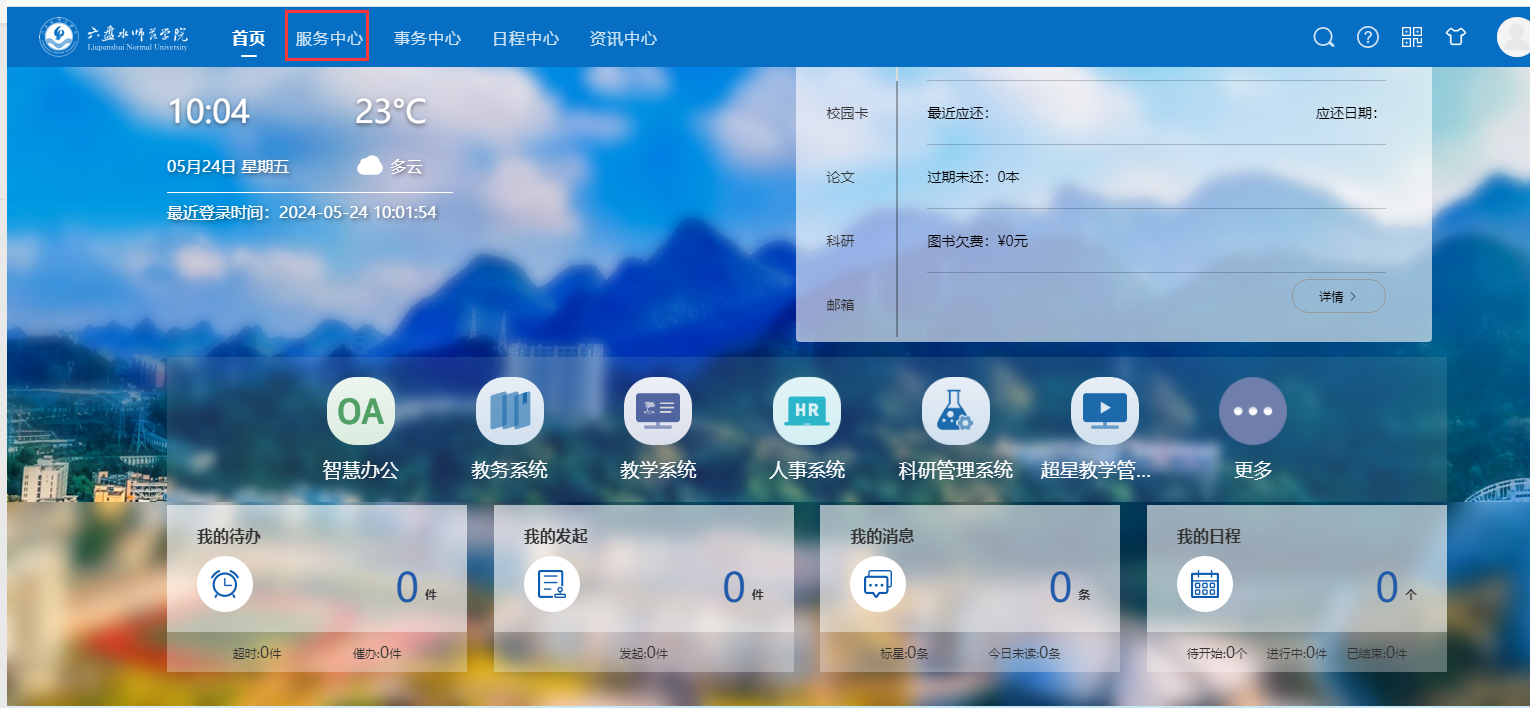The width and height of the screenshot is (1530, 708).
Task: Click the search magnifier icon
Action: point(1324,38)
